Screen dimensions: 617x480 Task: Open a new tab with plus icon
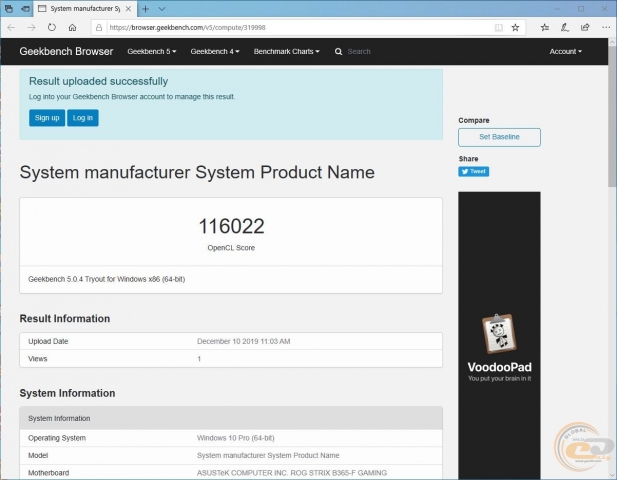145,9
